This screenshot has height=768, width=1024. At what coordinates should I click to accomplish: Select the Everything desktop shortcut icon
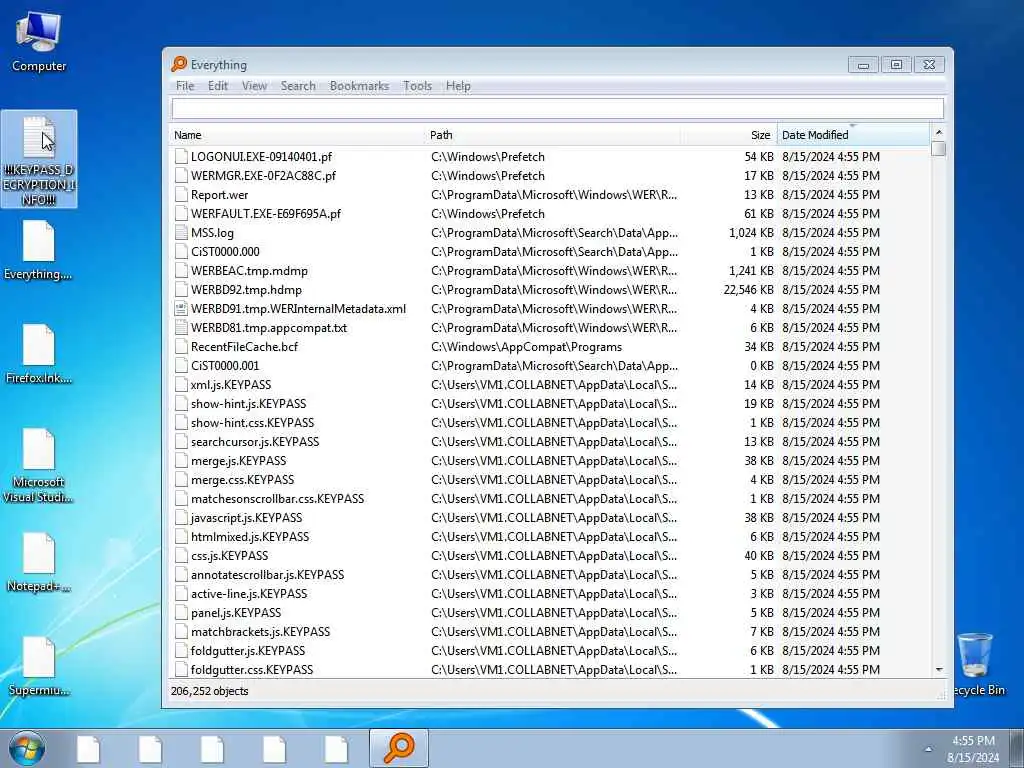(39, 251)
